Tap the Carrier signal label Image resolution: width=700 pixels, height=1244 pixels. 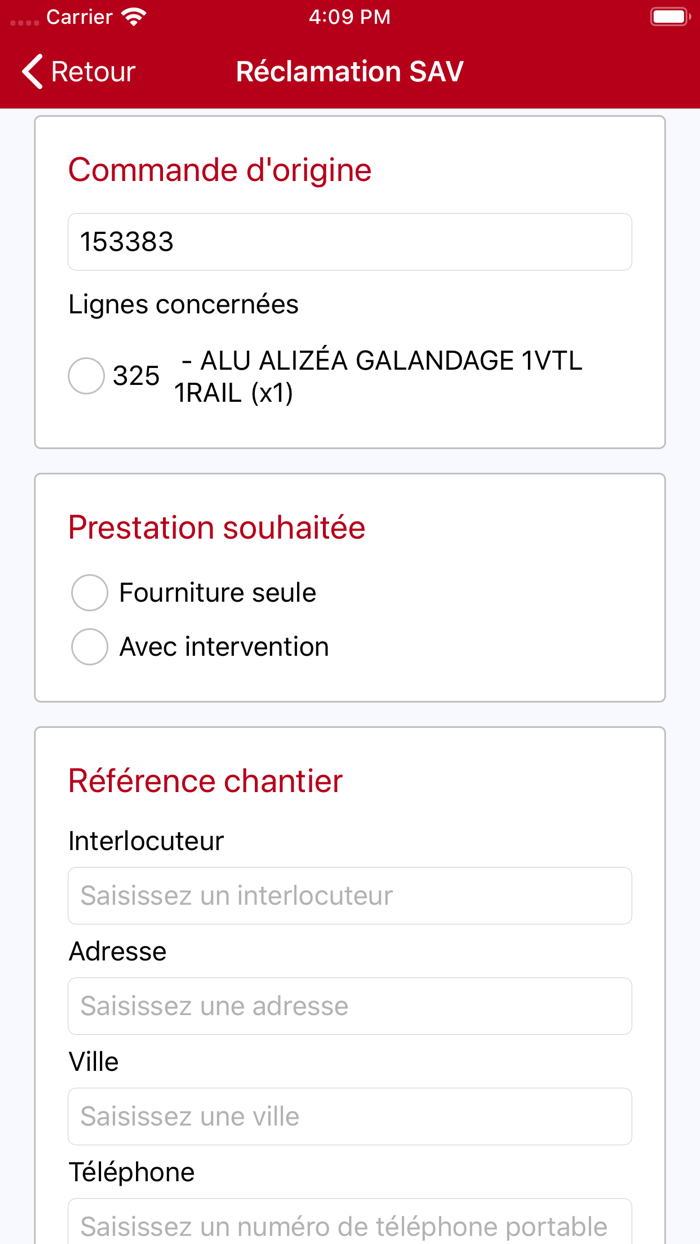click(x=80, y=17)
